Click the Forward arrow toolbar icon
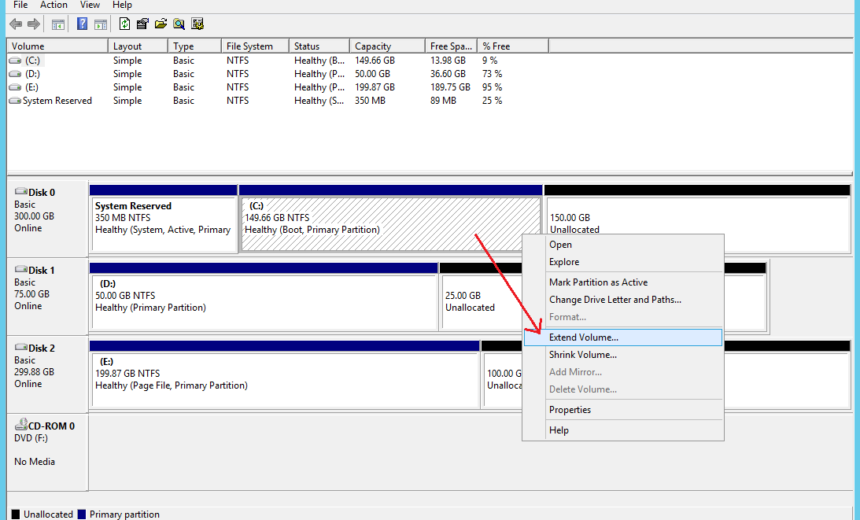 click(x=34, y=23)
